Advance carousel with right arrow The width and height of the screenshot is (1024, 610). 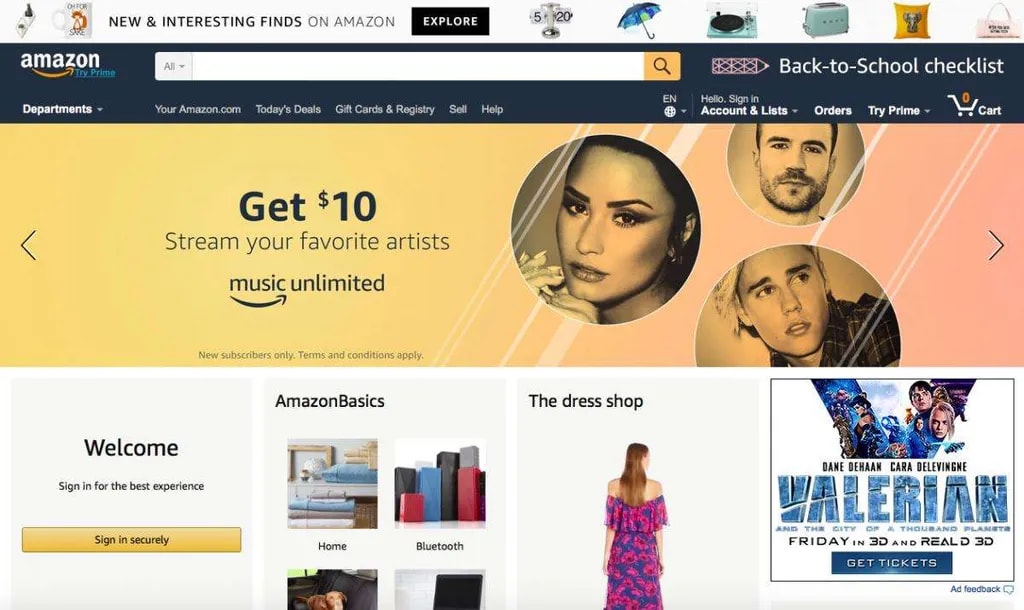995,246
